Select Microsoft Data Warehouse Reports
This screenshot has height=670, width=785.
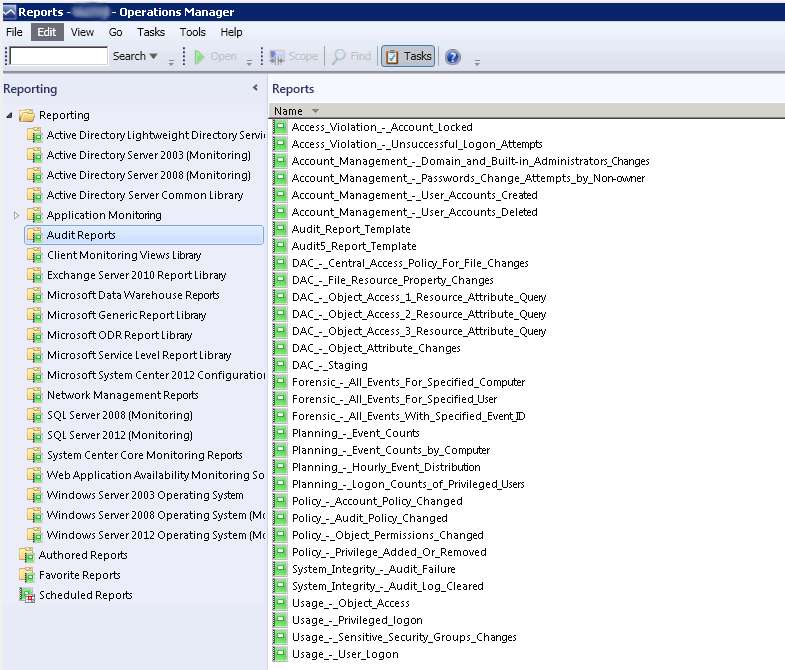point(133,295)
